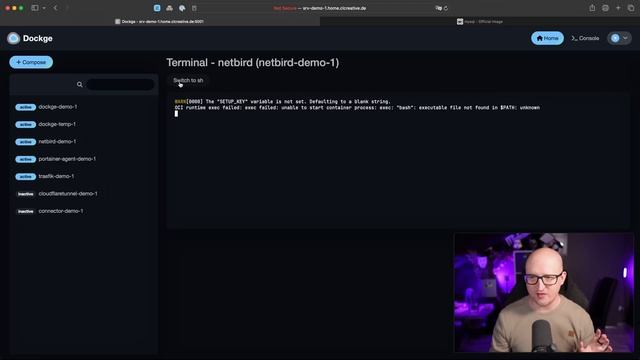Click the Safari address bar
Screen dimensions: 640x360
coord(320,8)
